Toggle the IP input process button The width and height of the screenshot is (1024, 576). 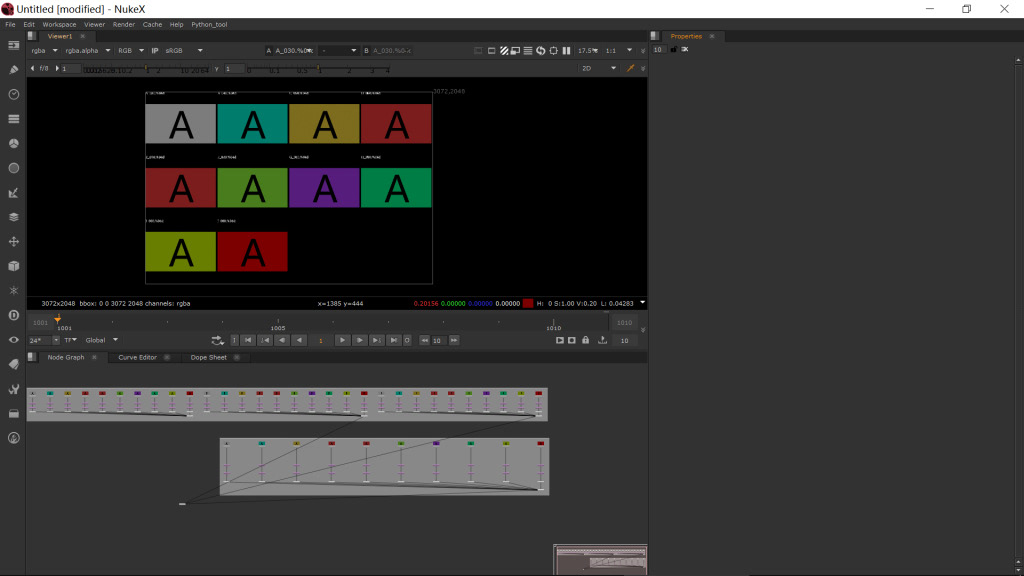pyautogui.click(x=155, y=50)
